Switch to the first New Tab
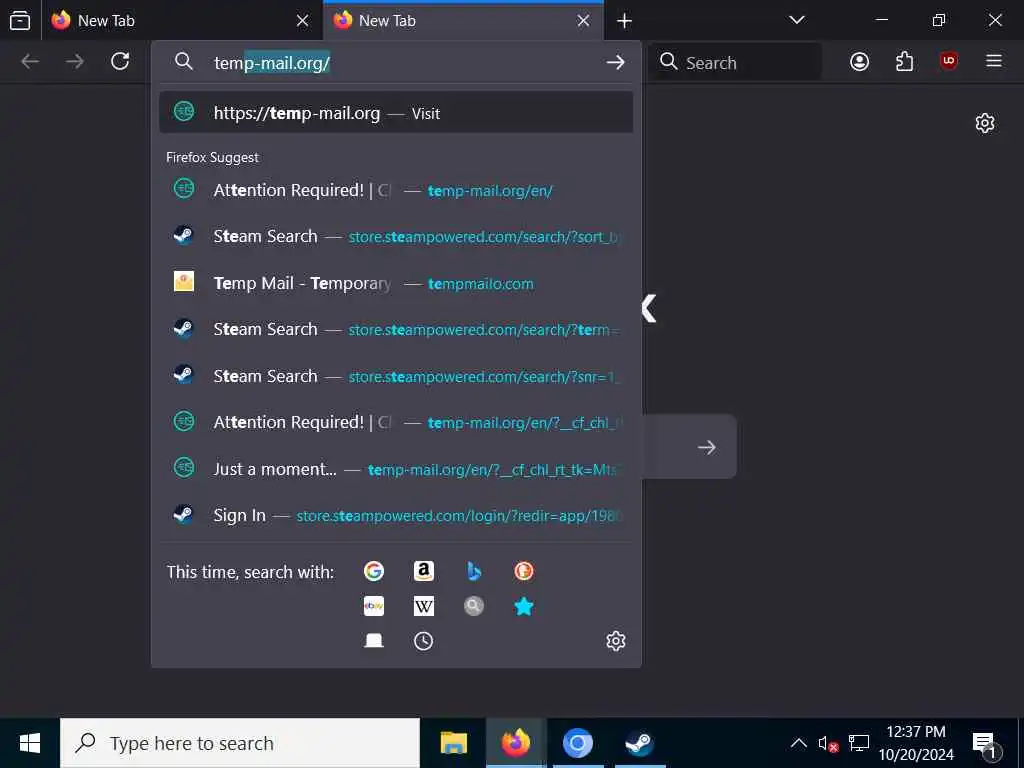This screenshot has height=768, width=1024. (182, 21)
